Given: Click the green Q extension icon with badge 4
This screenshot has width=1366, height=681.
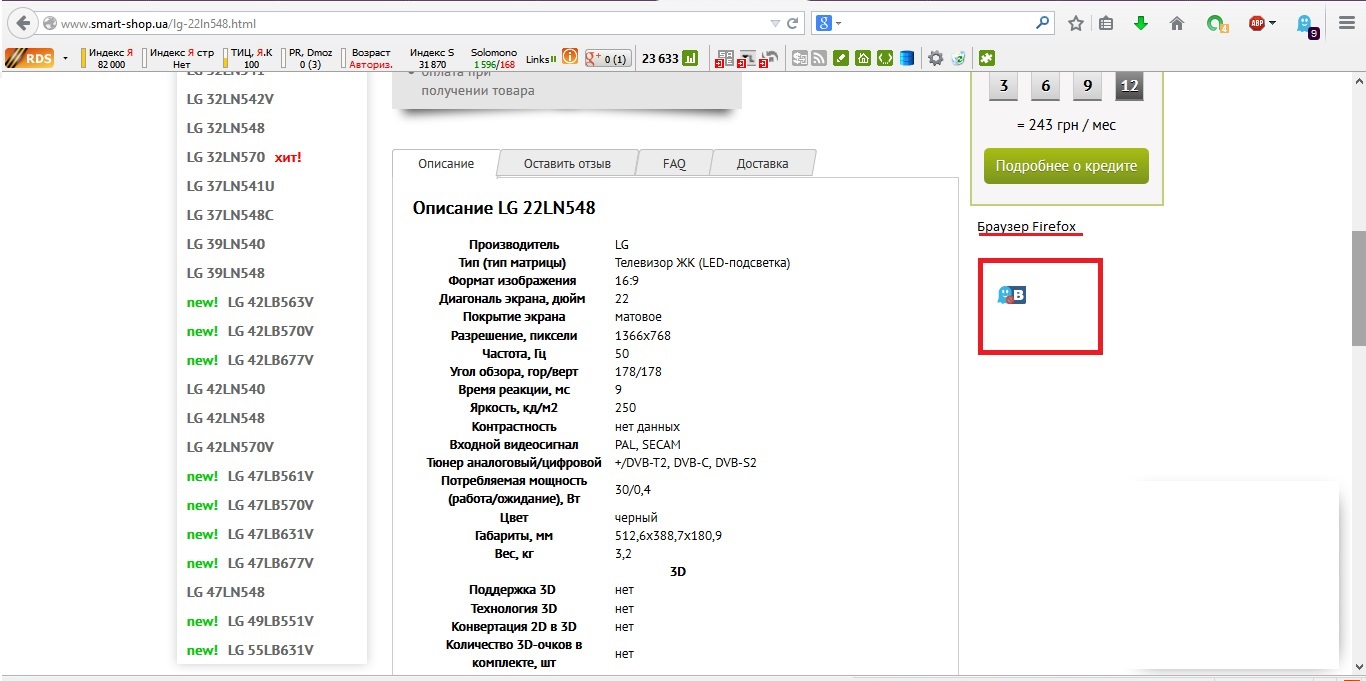Looking at the screenshot, I should [1216, 24].
